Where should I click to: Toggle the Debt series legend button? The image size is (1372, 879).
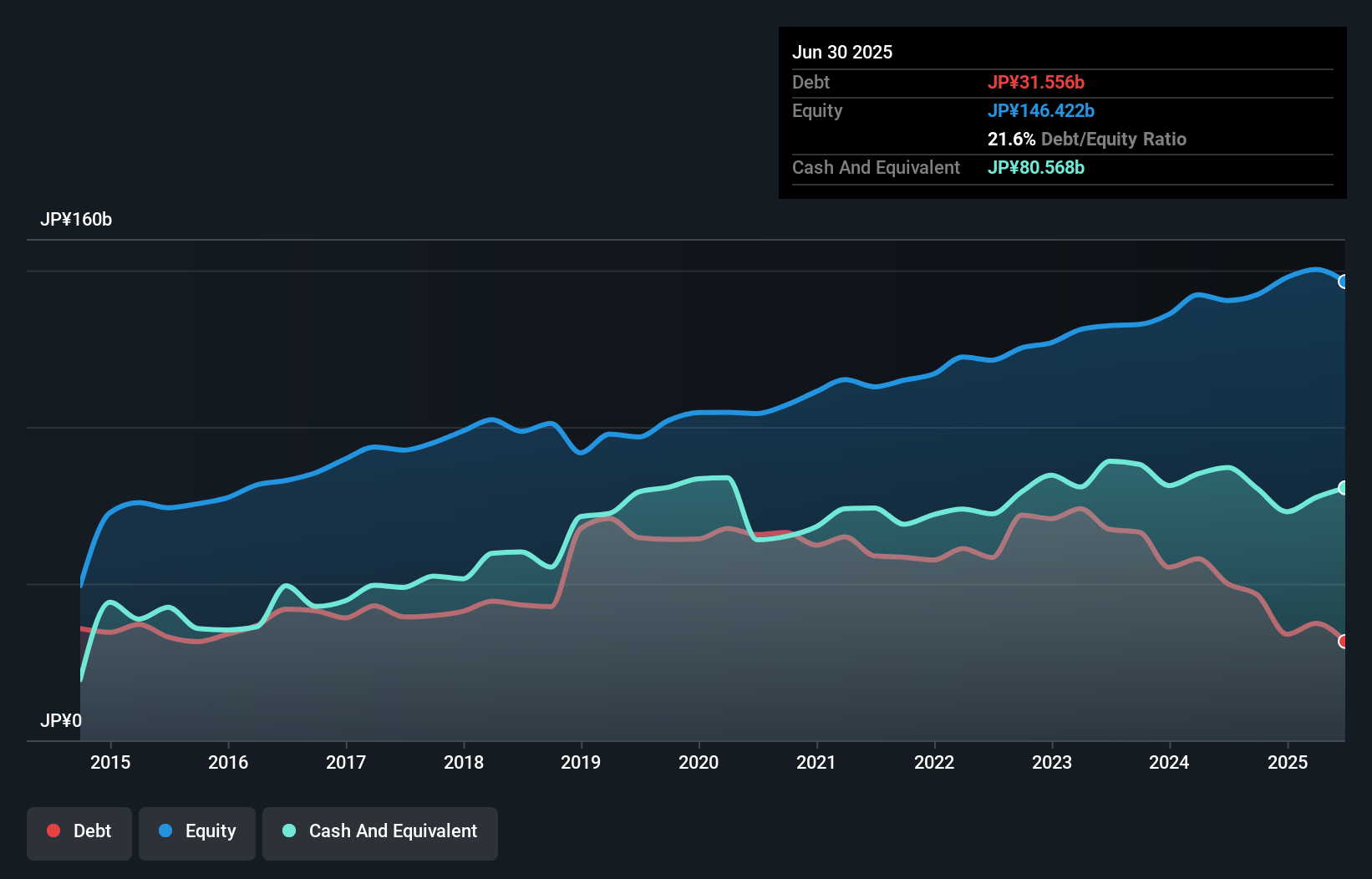click(79, 833)
